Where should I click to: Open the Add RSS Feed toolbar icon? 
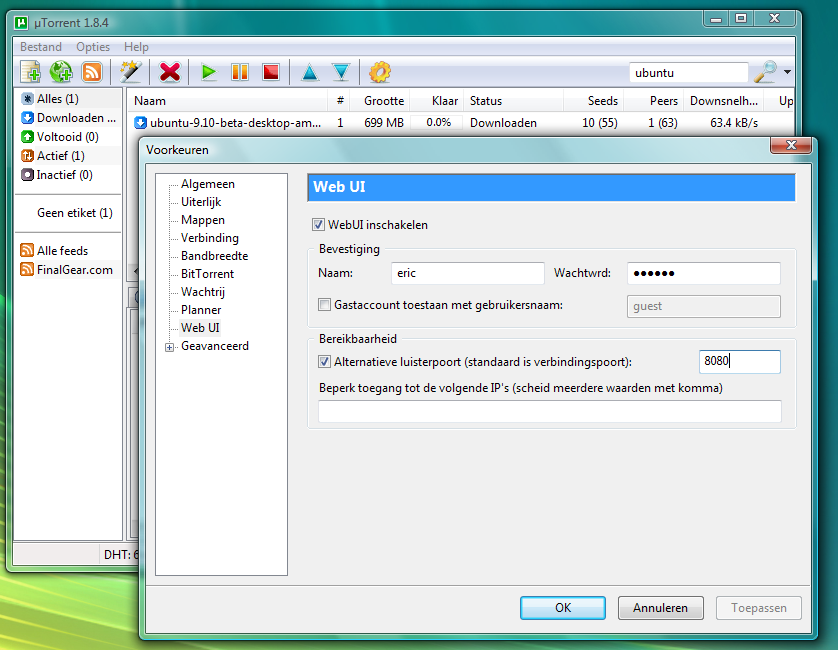92,72
